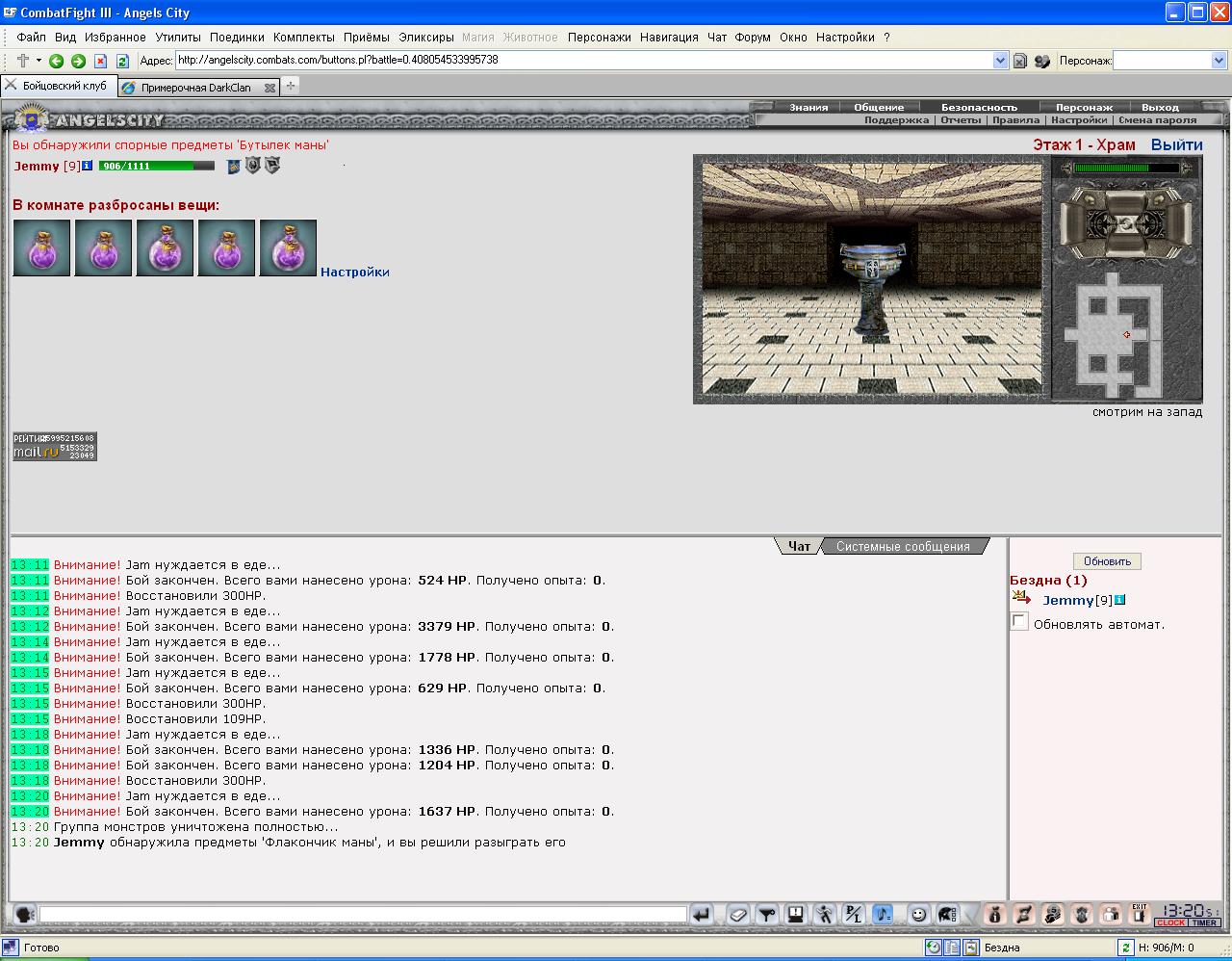Pick up the rightmost mana bottle
This screenshot has width=1232, height=961.
point(288,247)
